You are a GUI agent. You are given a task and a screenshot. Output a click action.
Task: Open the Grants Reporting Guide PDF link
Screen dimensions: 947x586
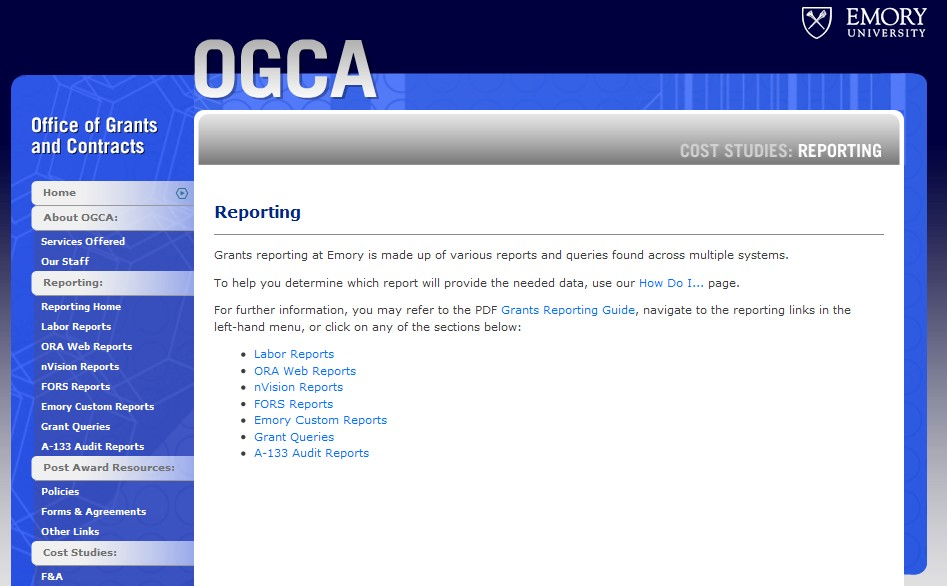568,310
